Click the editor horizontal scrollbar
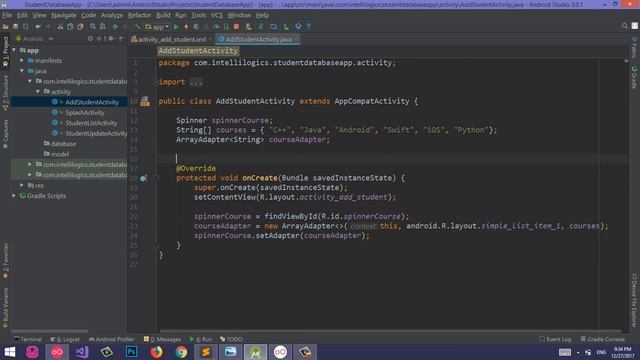Viewport: 640px width, 360px height. coord(390,331)
